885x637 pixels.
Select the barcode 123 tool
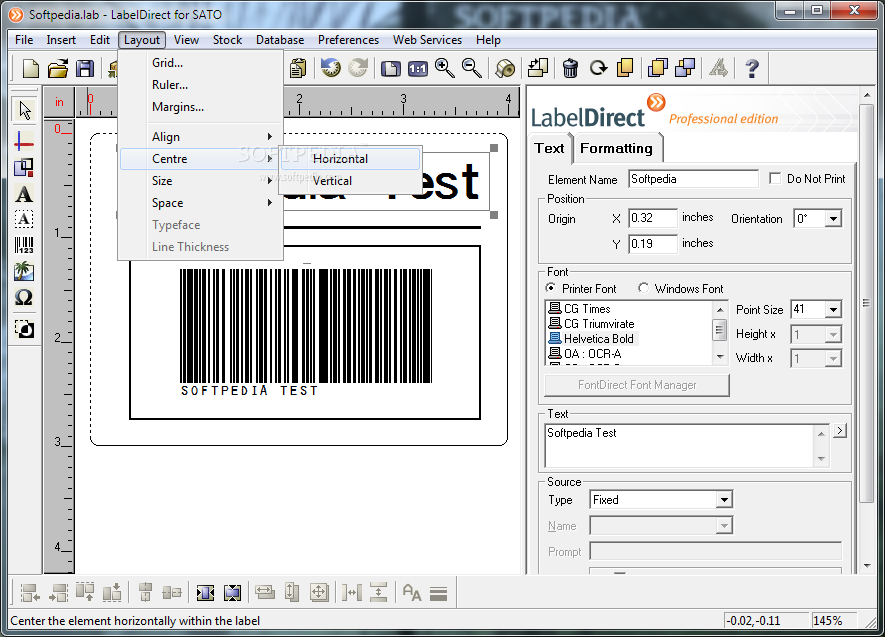tap(24, 245)
